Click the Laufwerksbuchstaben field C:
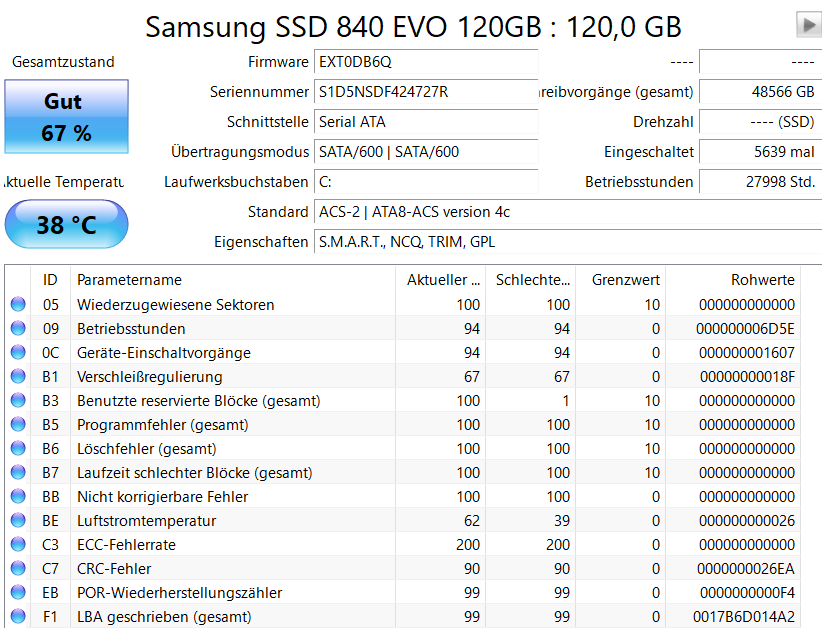 point(426,182)
